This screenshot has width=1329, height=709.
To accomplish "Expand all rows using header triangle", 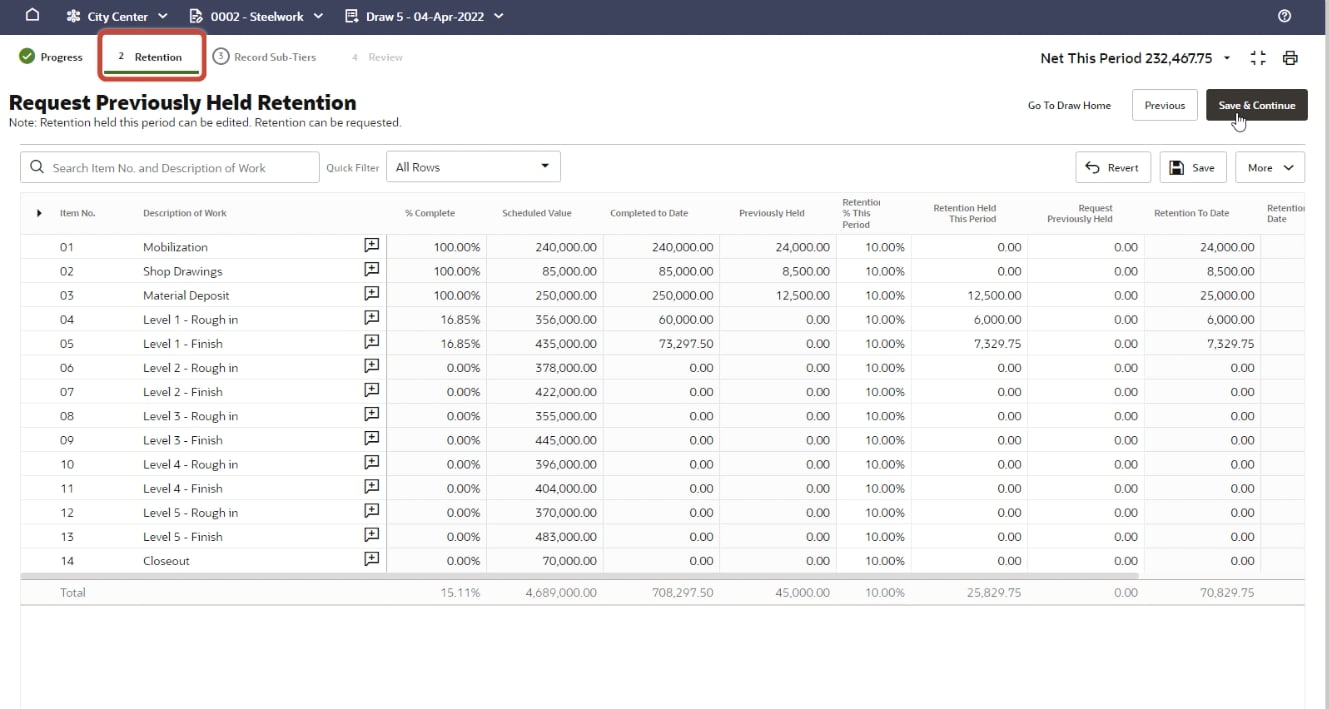I will pyautogui.click(x=39, y=213).
